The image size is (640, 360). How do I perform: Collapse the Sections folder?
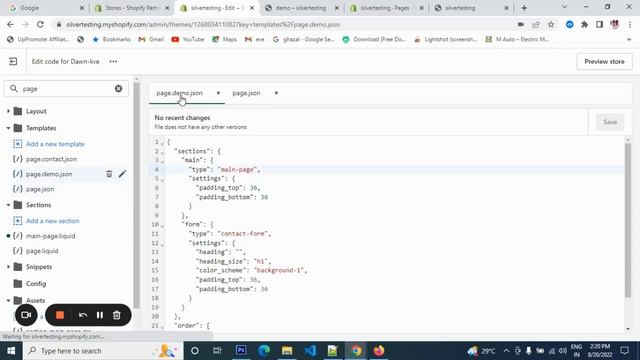8,205
